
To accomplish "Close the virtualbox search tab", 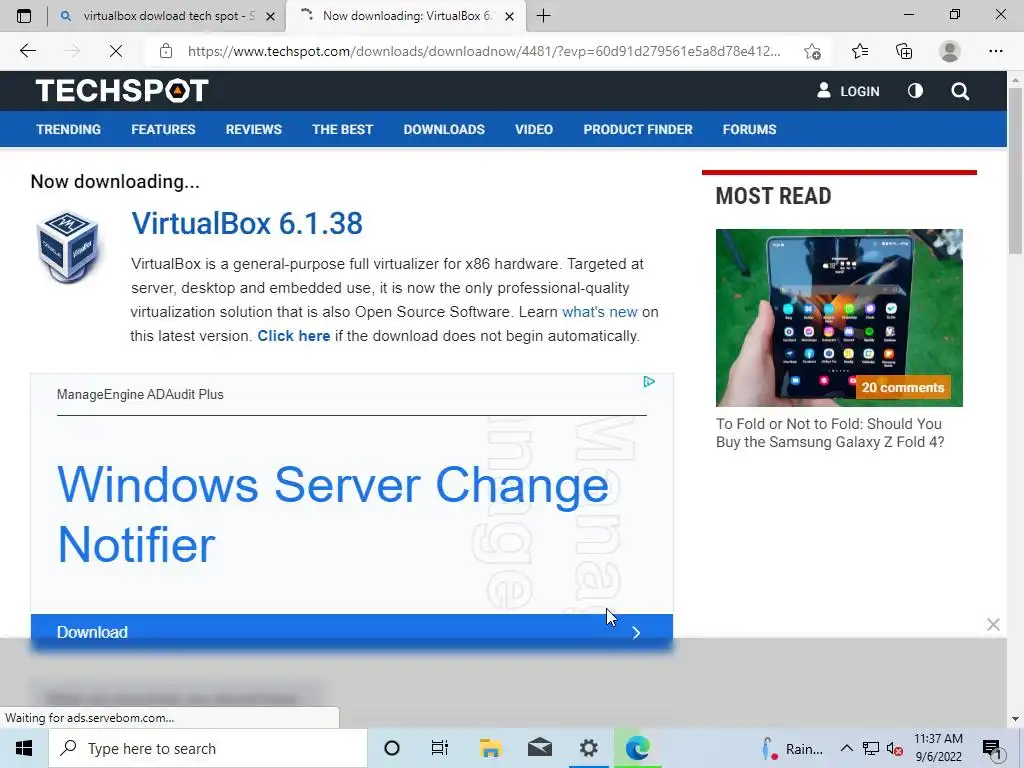I will (270, 16).
